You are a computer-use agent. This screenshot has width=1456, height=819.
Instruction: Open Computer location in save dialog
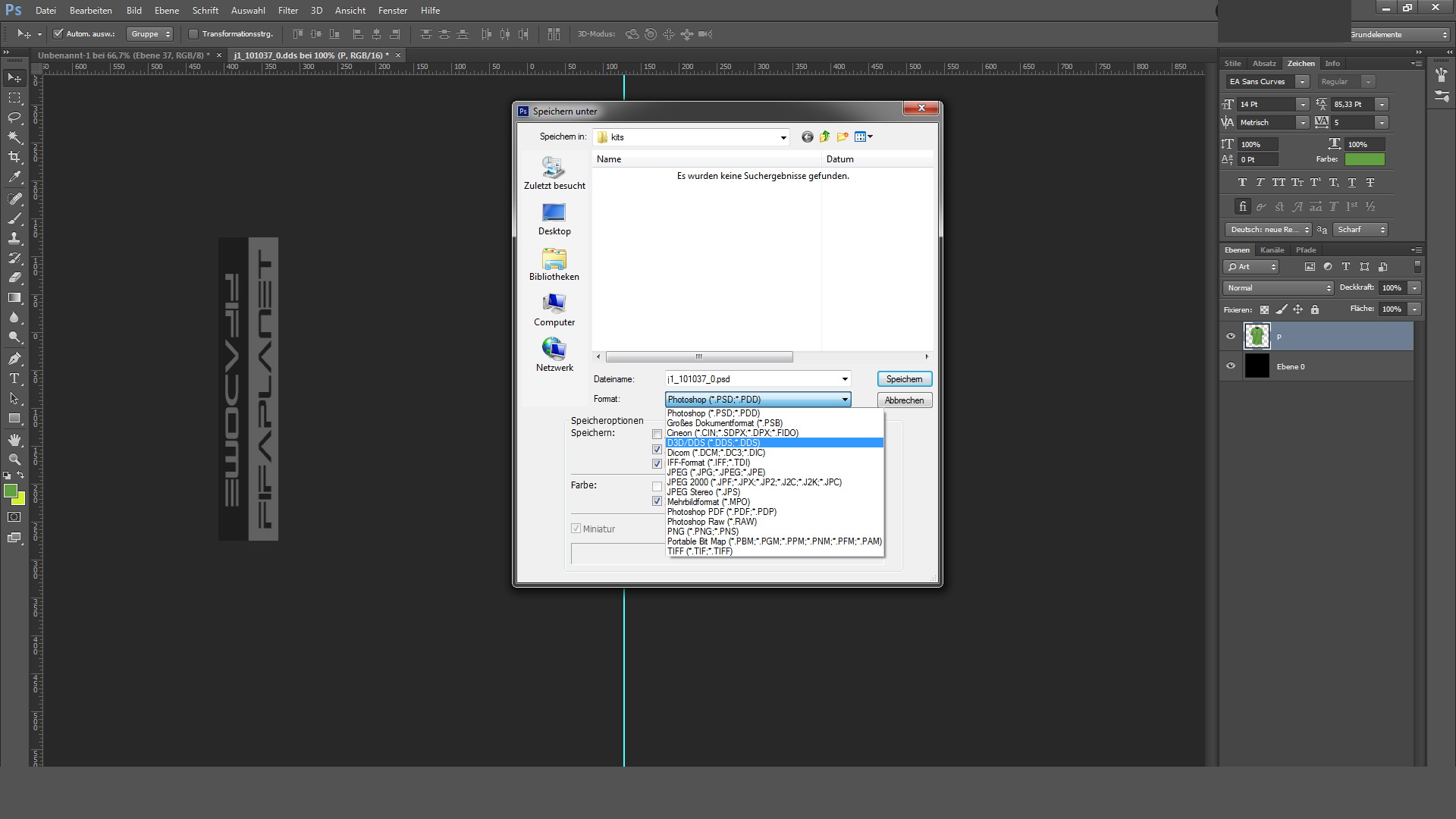tap(554, 309)
